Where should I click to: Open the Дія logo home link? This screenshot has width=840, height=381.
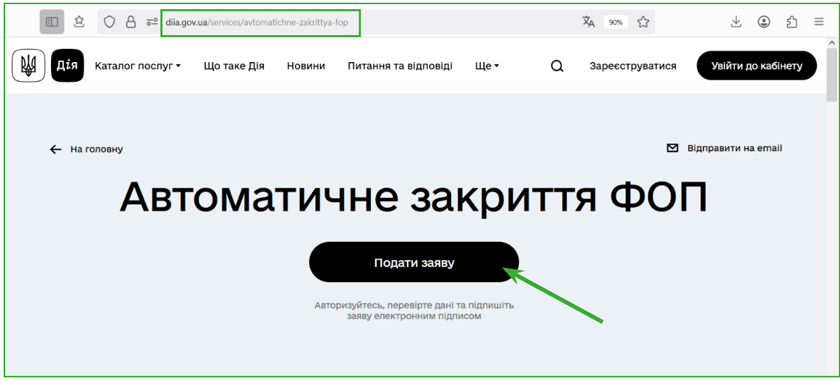68,66
